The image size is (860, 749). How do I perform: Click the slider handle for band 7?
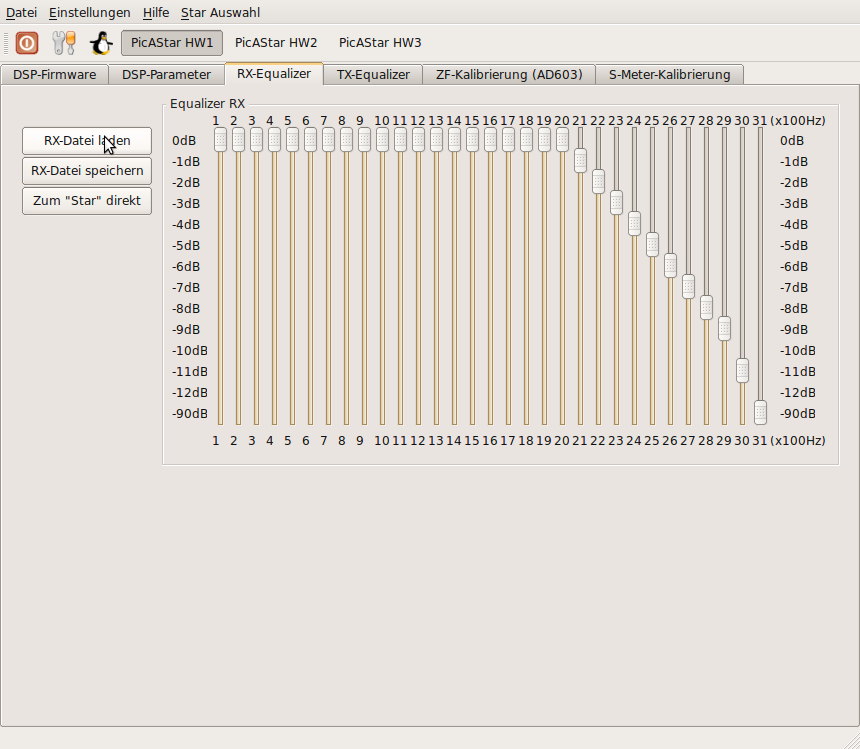coord(328,140)
